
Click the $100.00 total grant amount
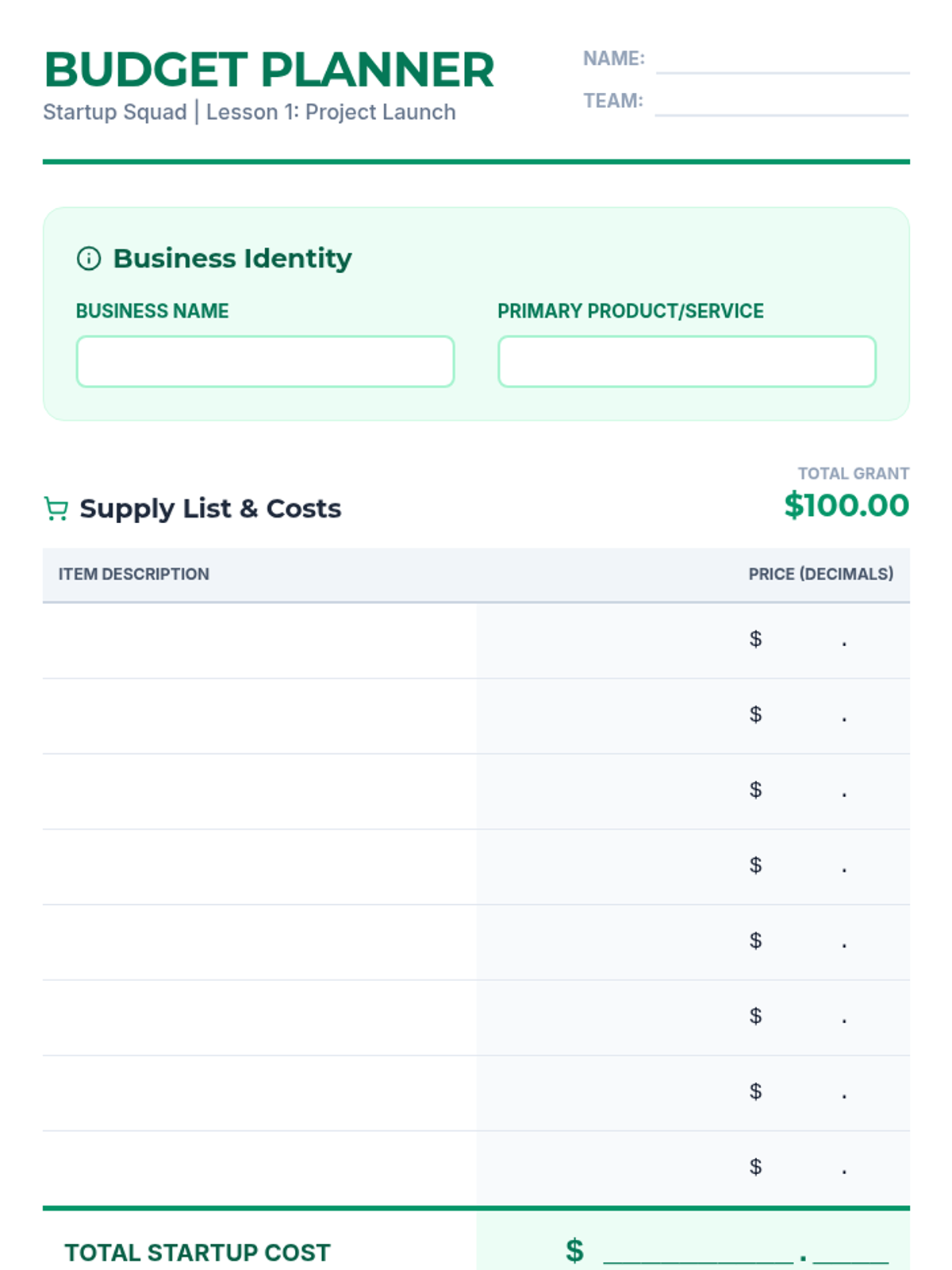click(846, 506)
